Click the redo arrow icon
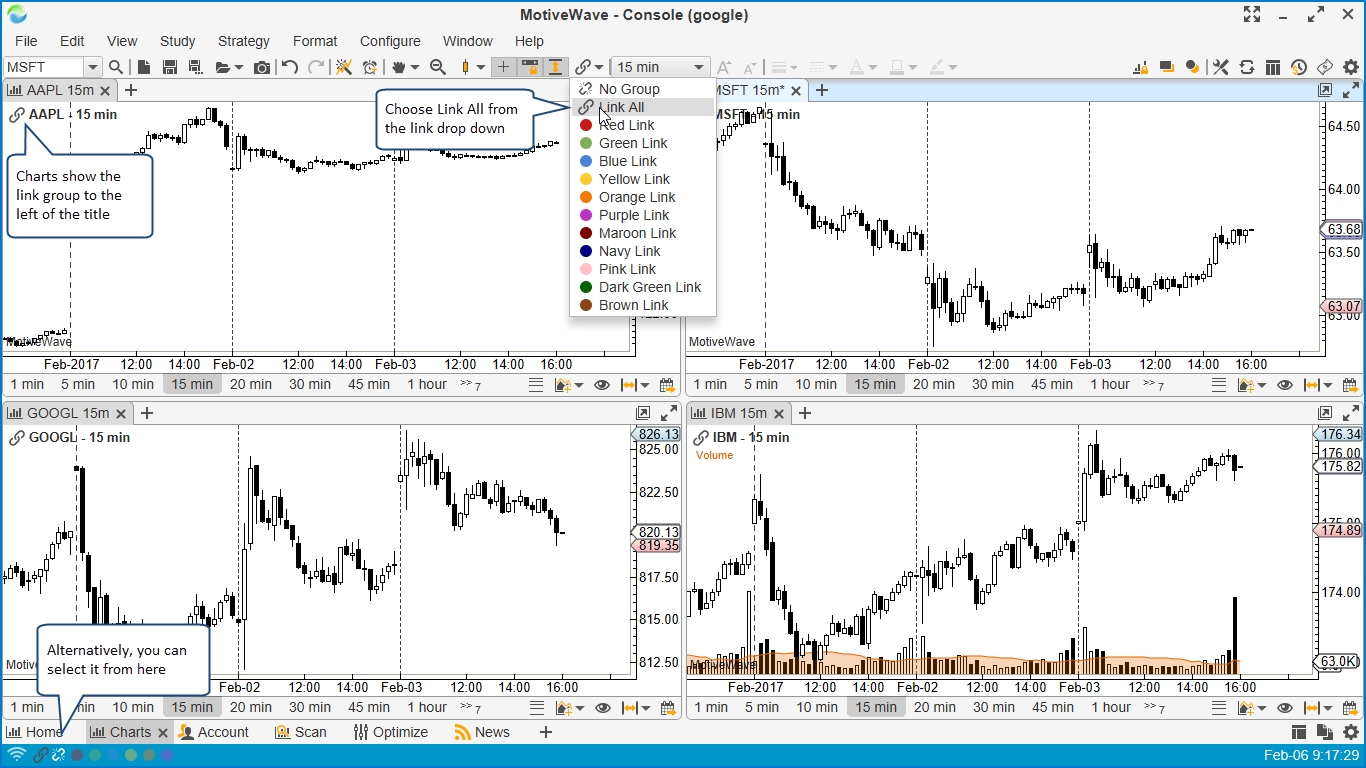Viewport: 1366px width, 768px height. (x=316, y=67)
